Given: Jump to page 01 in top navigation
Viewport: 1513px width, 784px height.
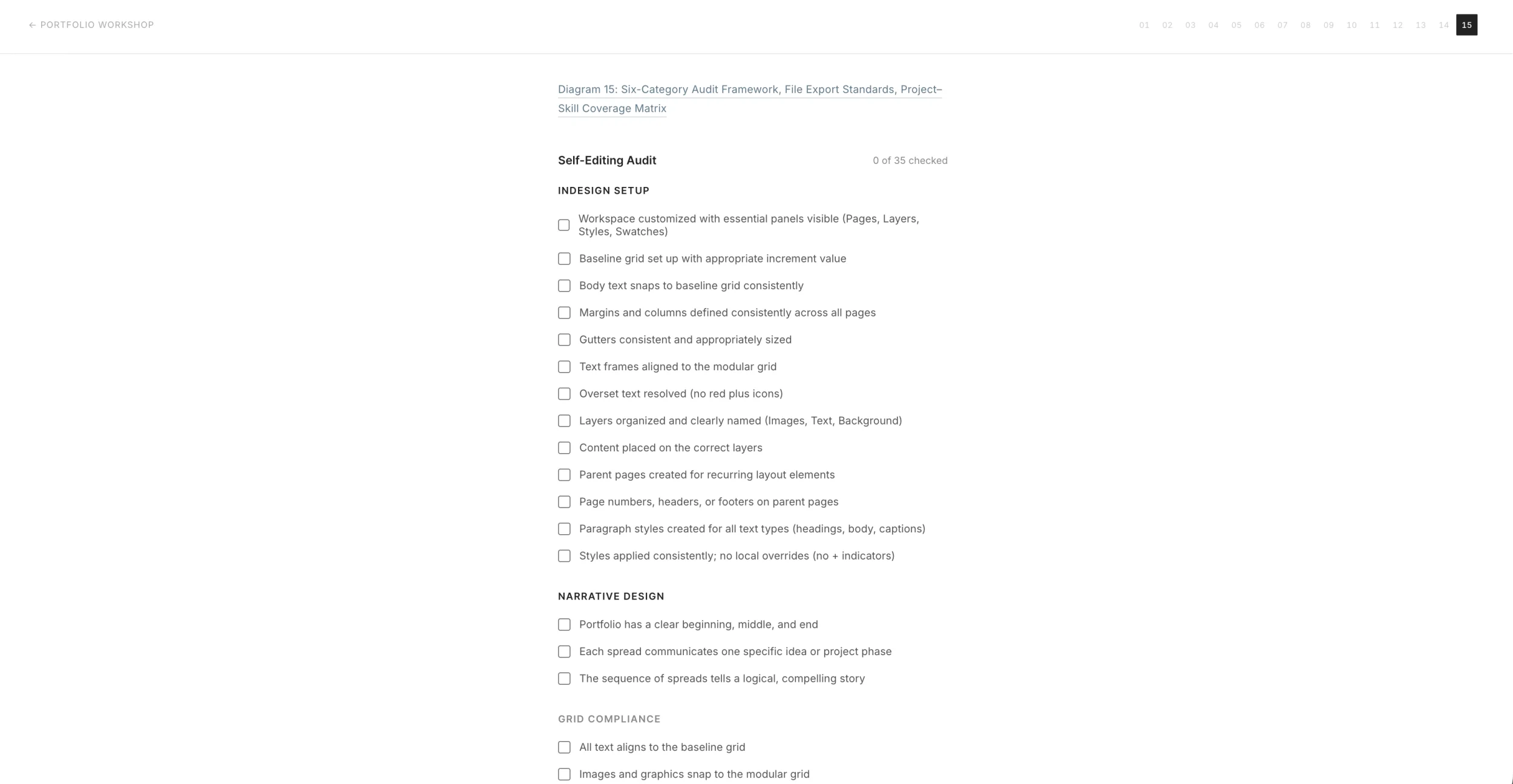Looking at the screenshot, I should click(1144, 25).
